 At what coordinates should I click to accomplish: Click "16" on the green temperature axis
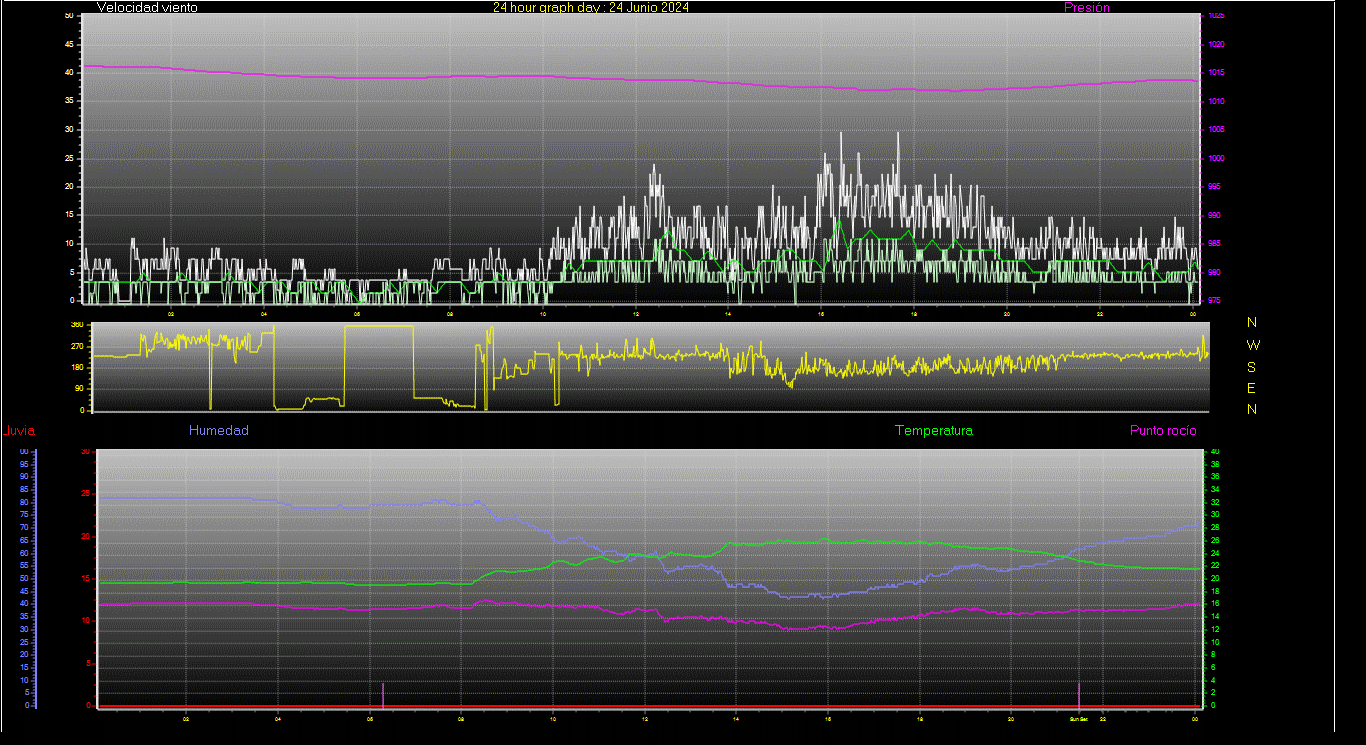click(x=1216, y=604)
